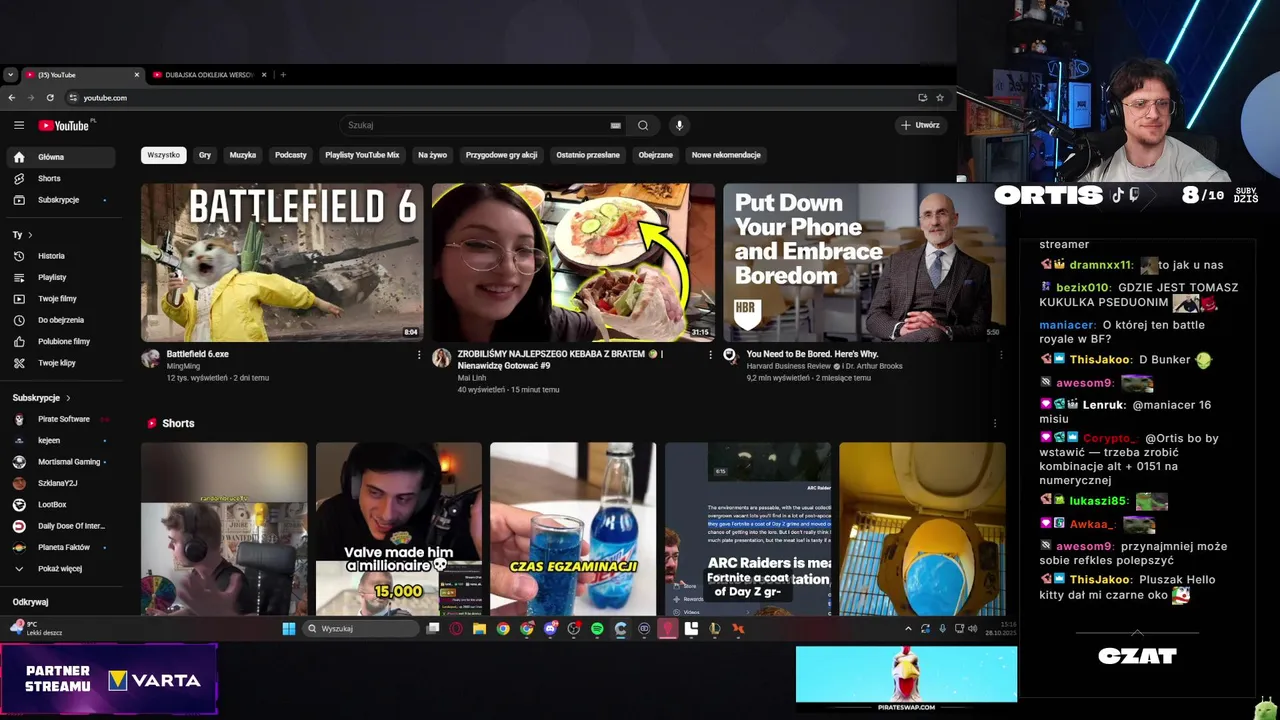Viewport: 1280px width, 720px height.
Task: Open the Mortismal Gaming subscription
Action: (60, 462)
